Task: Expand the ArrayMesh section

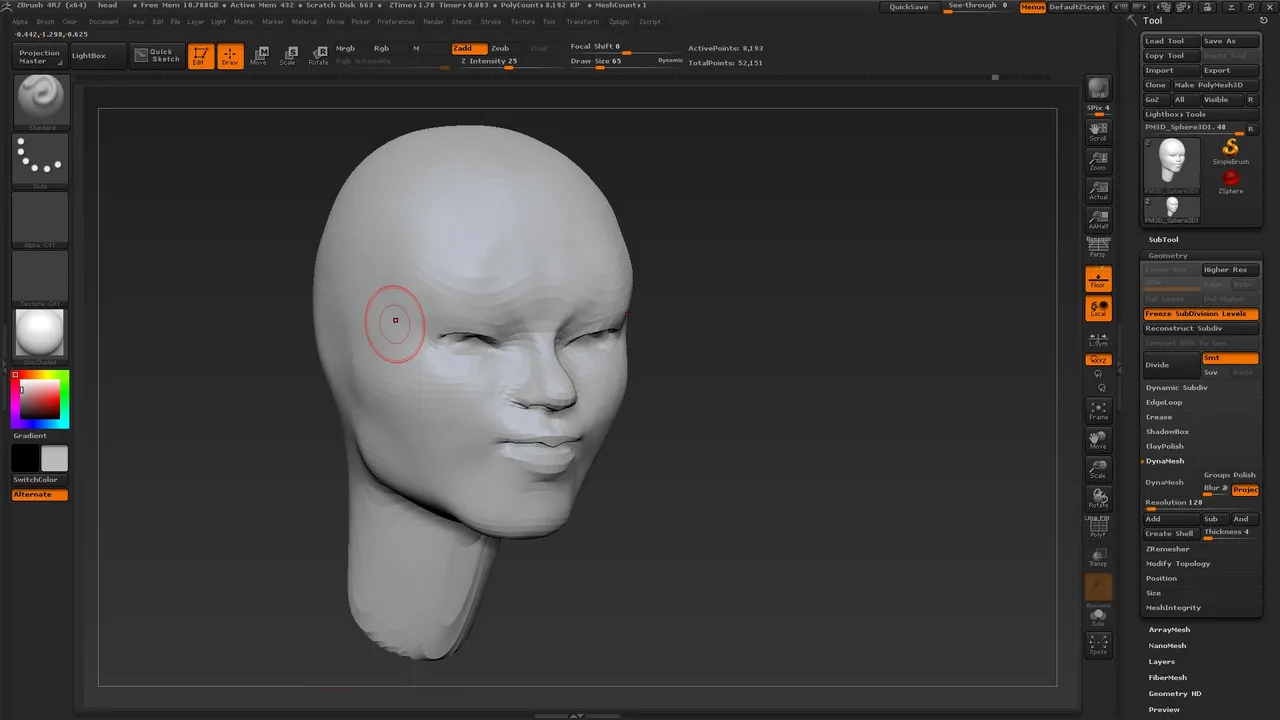Action: (1169, 630)
